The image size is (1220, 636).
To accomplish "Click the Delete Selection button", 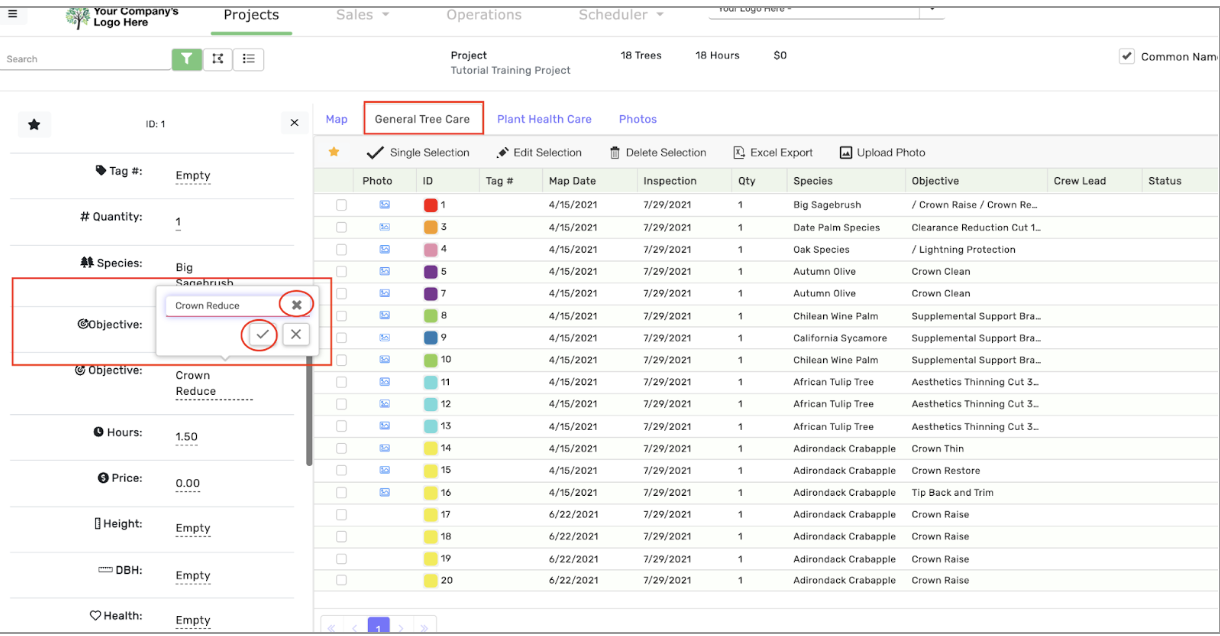I will click(658, 153).
